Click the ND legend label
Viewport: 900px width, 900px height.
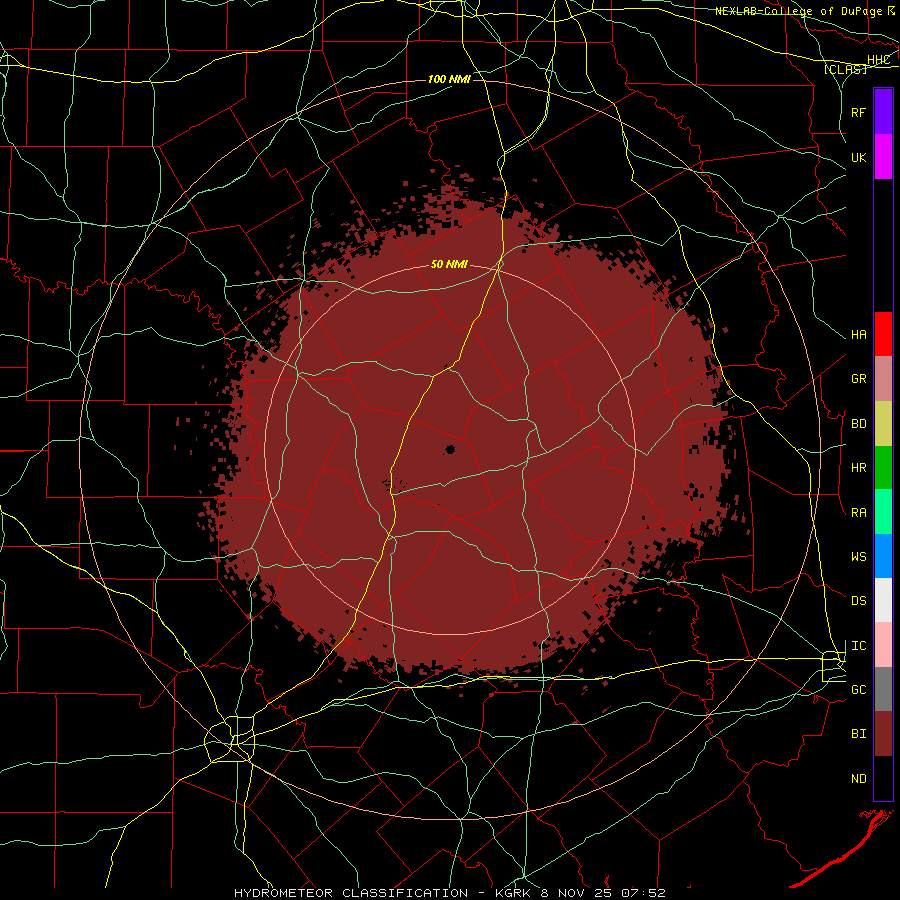tap(858, 779)
